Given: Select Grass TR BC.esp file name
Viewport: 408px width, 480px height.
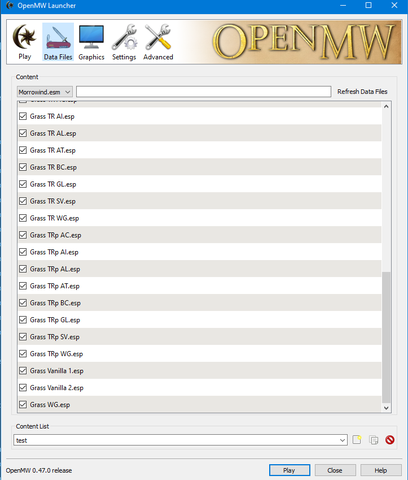Looking at the screenshot, I should 53,167.
